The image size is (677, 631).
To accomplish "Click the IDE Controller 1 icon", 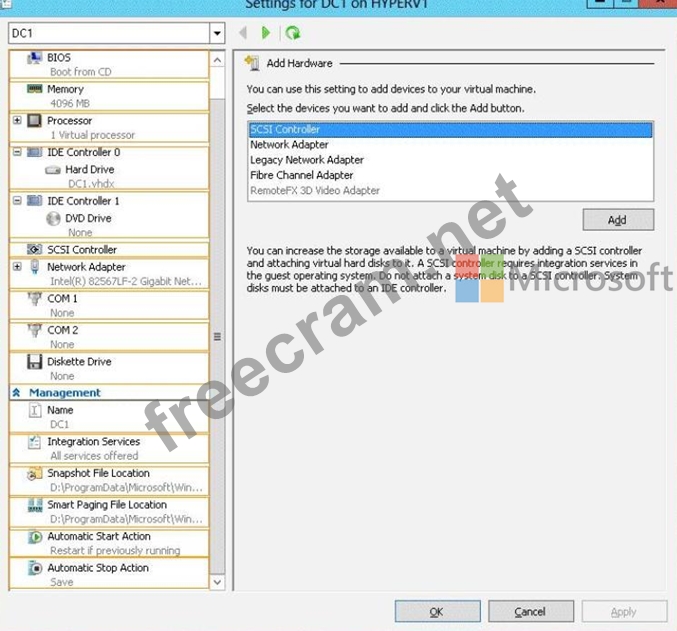I will pyautogui.click(x=35, y=201).
